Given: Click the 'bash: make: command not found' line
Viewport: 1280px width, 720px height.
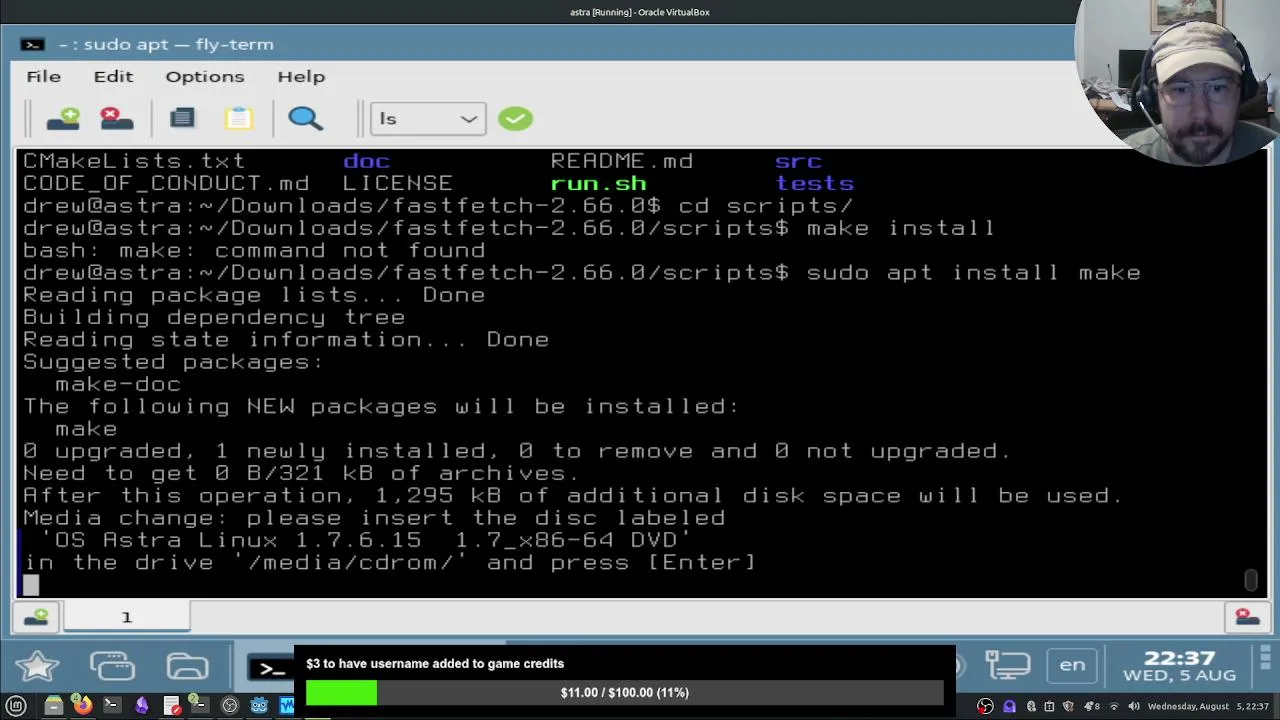Looking at the screenshot, I should (254, 251).
